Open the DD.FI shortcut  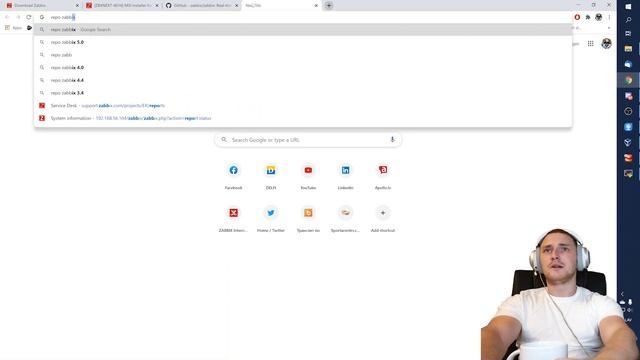tap(271, 176)
